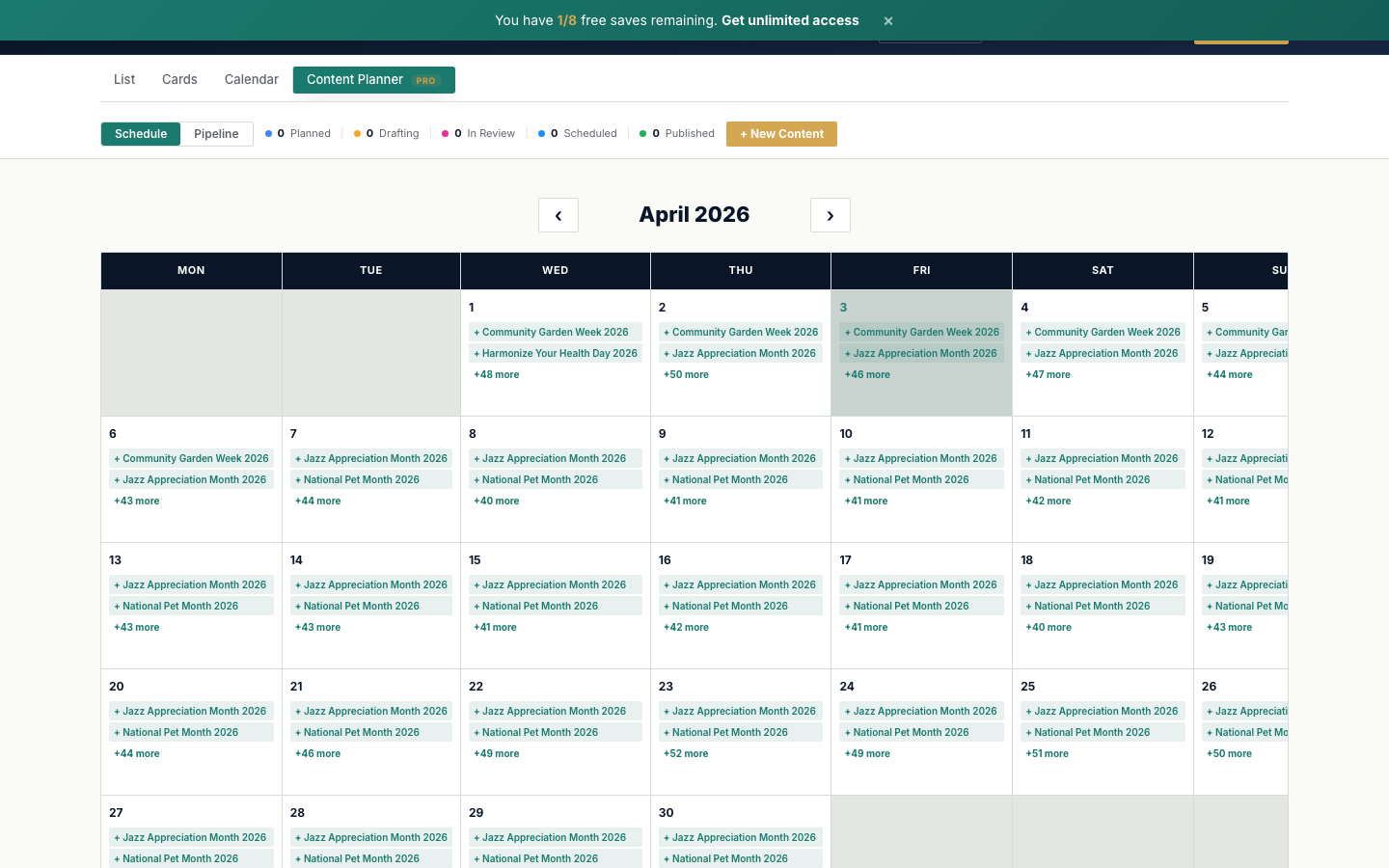Expand the 48 more events on April 1

point(496,374)
